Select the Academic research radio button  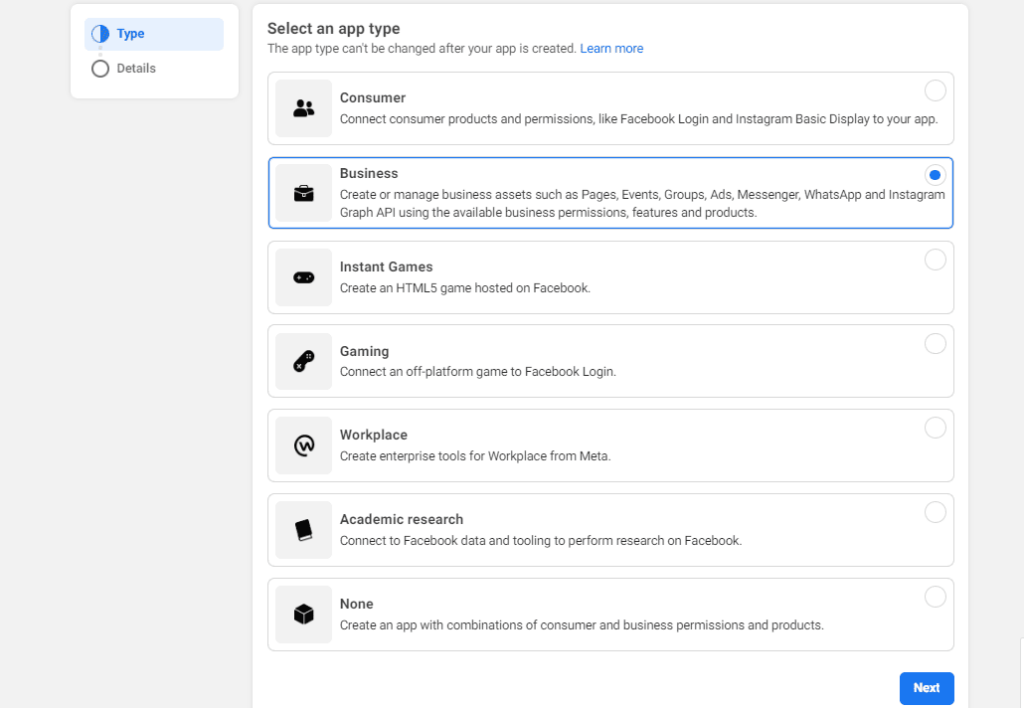pos(935,512)
